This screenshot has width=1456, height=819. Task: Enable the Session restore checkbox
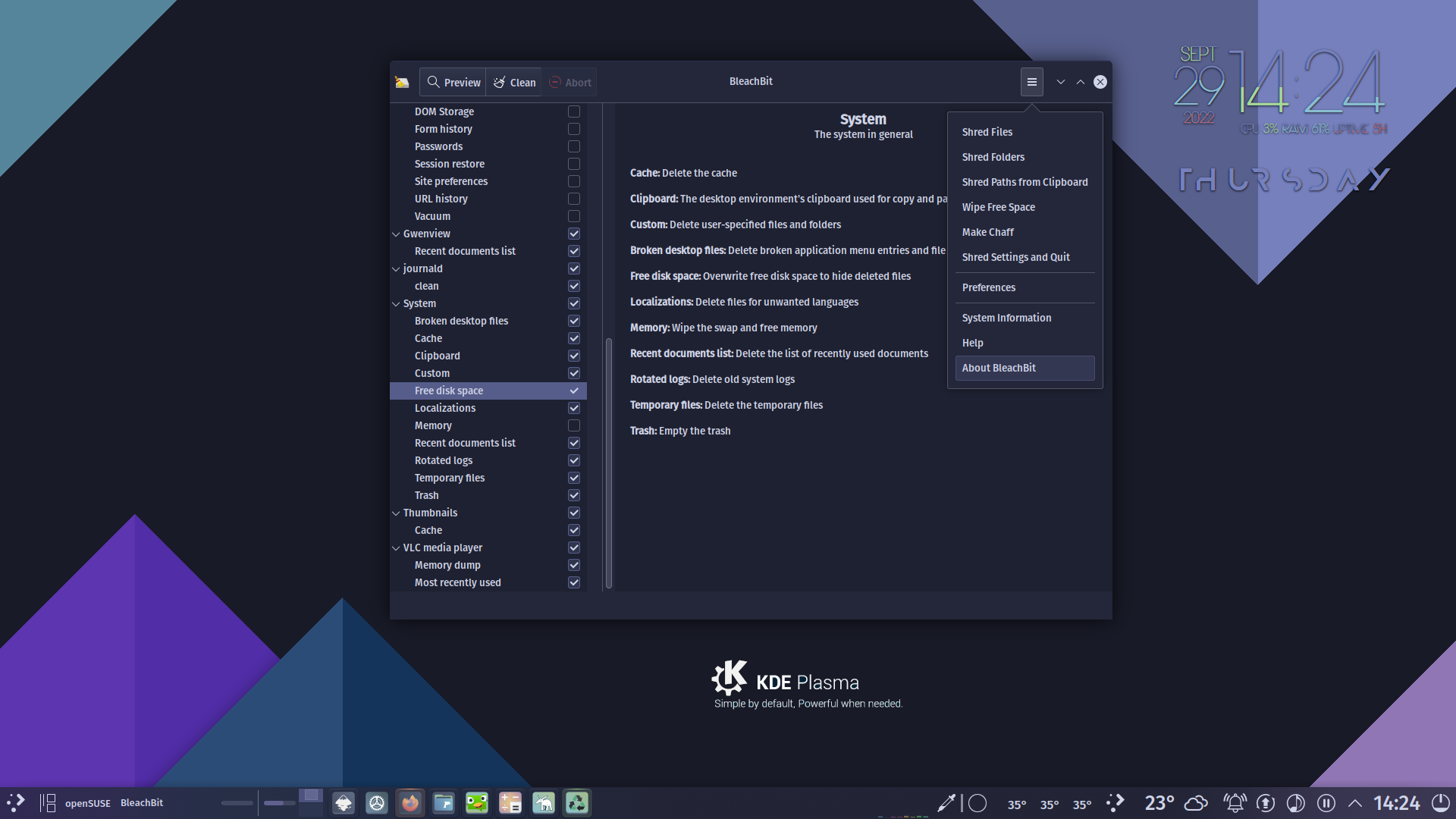(574, 164)
